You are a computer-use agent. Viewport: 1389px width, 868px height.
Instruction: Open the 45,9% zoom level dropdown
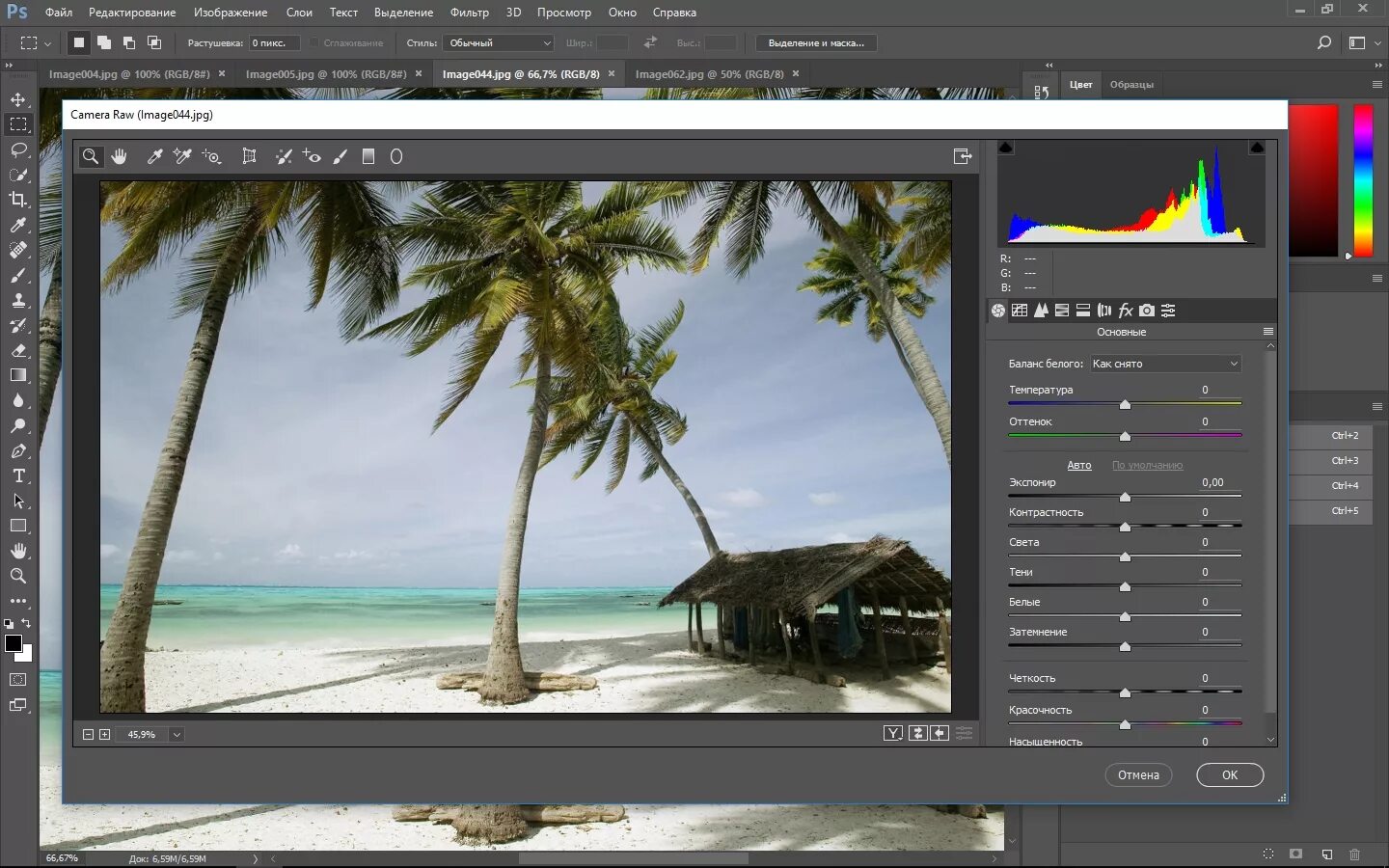pos(177,735)
